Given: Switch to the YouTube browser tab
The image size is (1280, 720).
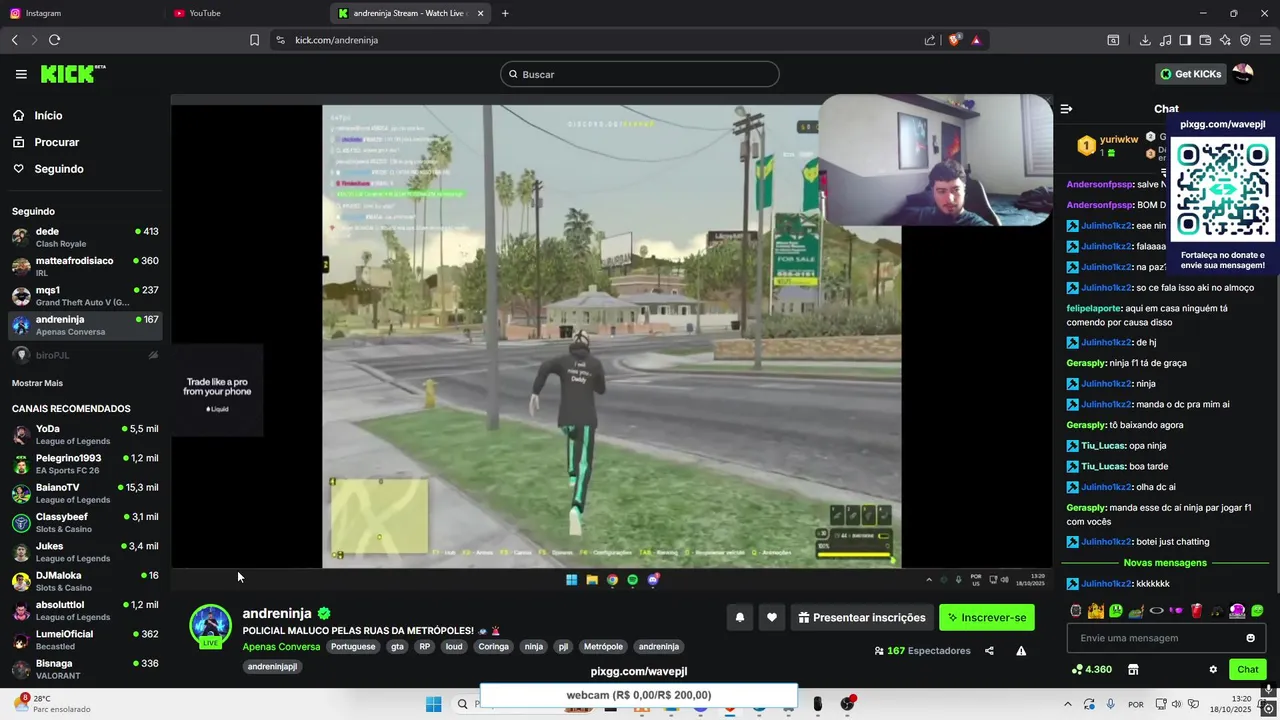Looking at the screenshot, I should (247, 13).
